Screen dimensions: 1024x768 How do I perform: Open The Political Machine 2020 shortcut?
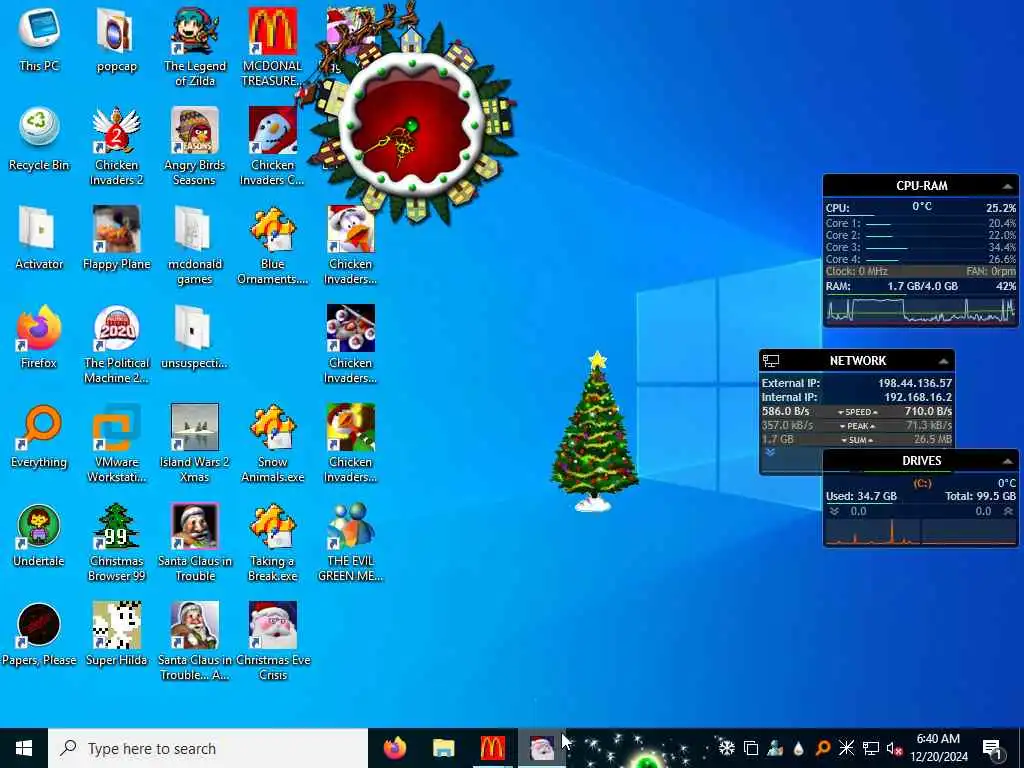pos(116,344)
